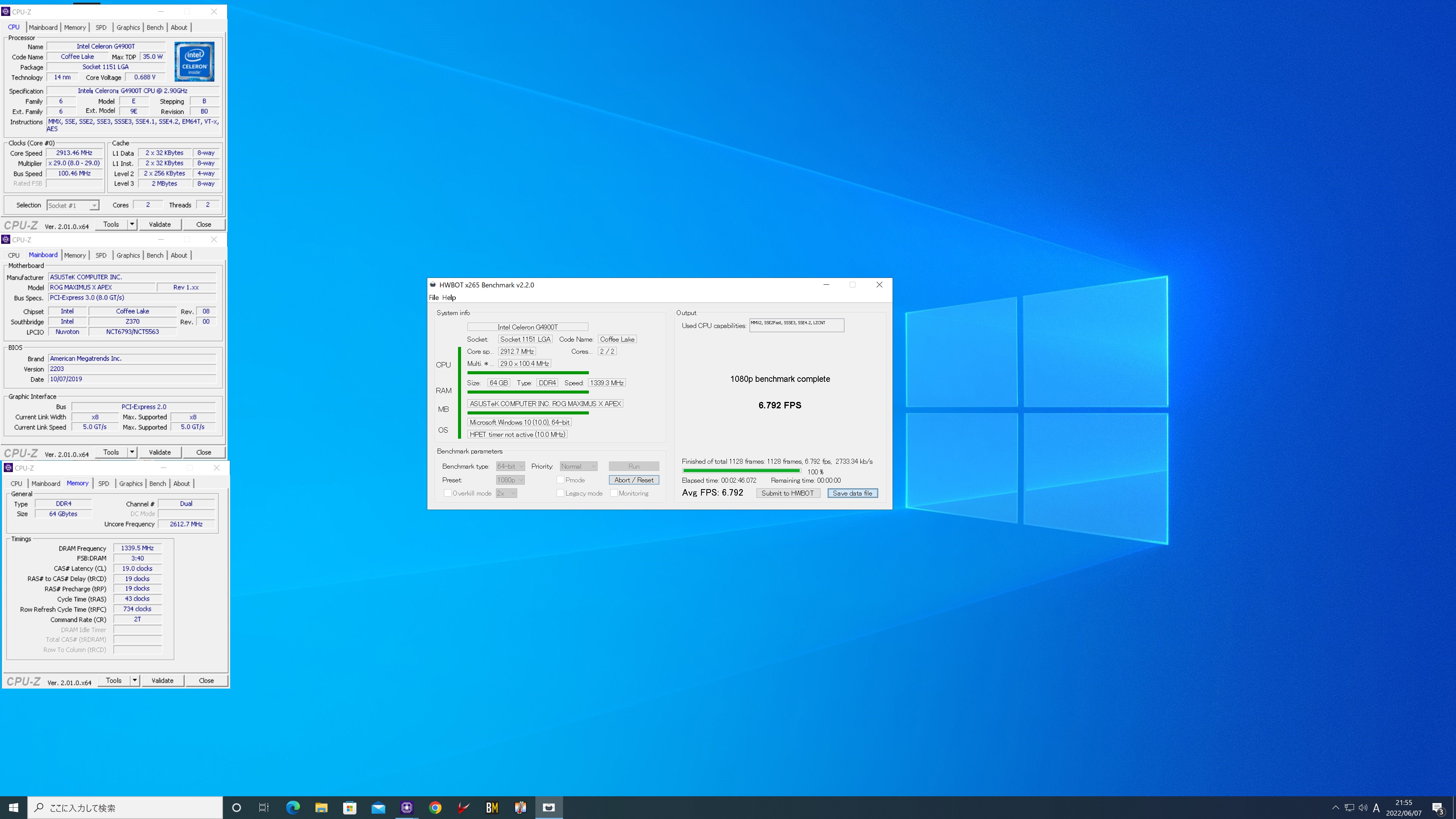The width and height of the screenshot is (1456, 819).
Task: Open File Explorer from the taskbar
Action: pyautogui.click(x=321, y=808)
